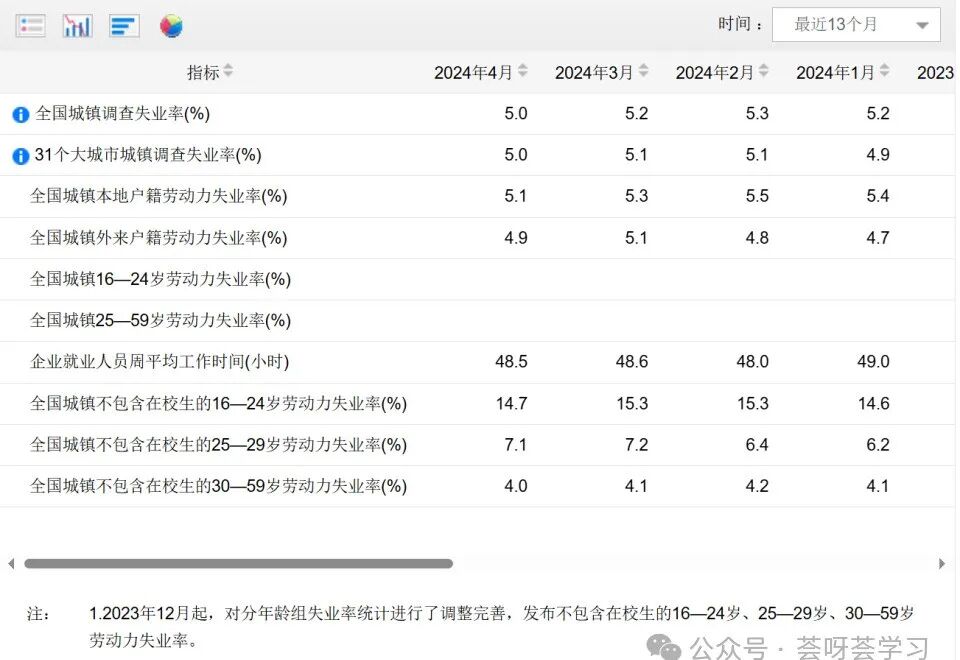Click the 14.6 value for 2024年1月
The width and height of the screenshot is (960, 660).
874,403
